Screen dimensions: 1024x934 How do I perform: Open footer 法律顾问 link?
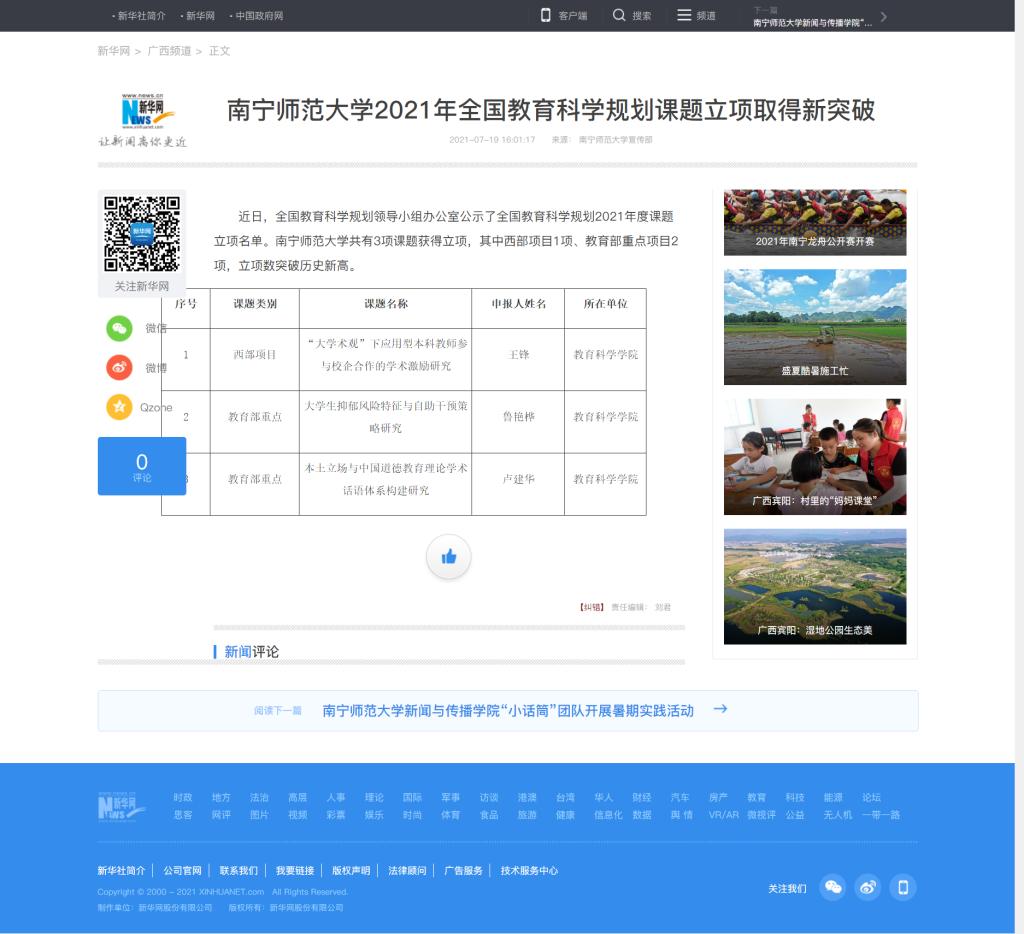click(x=407, y=871)
